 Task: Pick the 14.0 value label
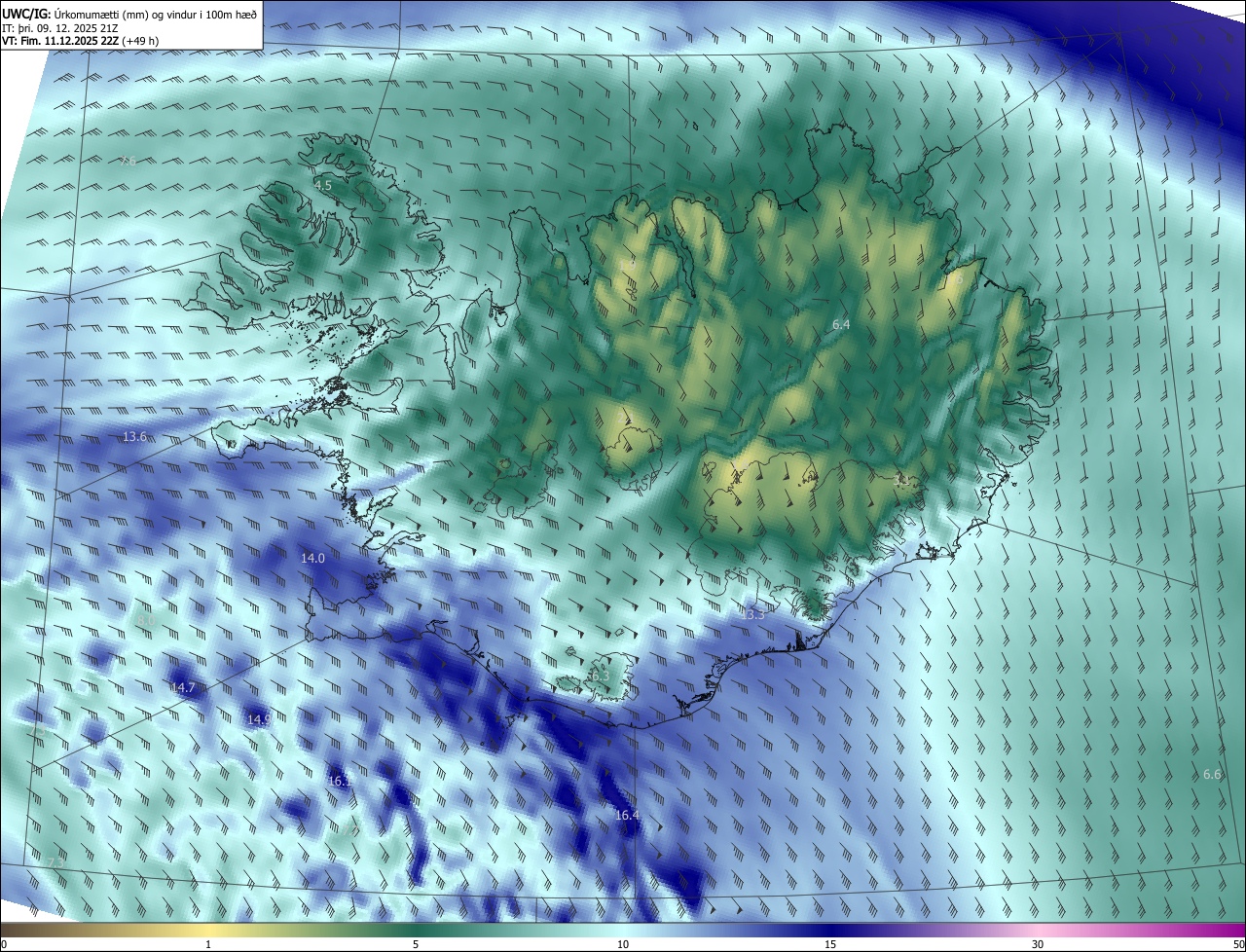(312, 558)
